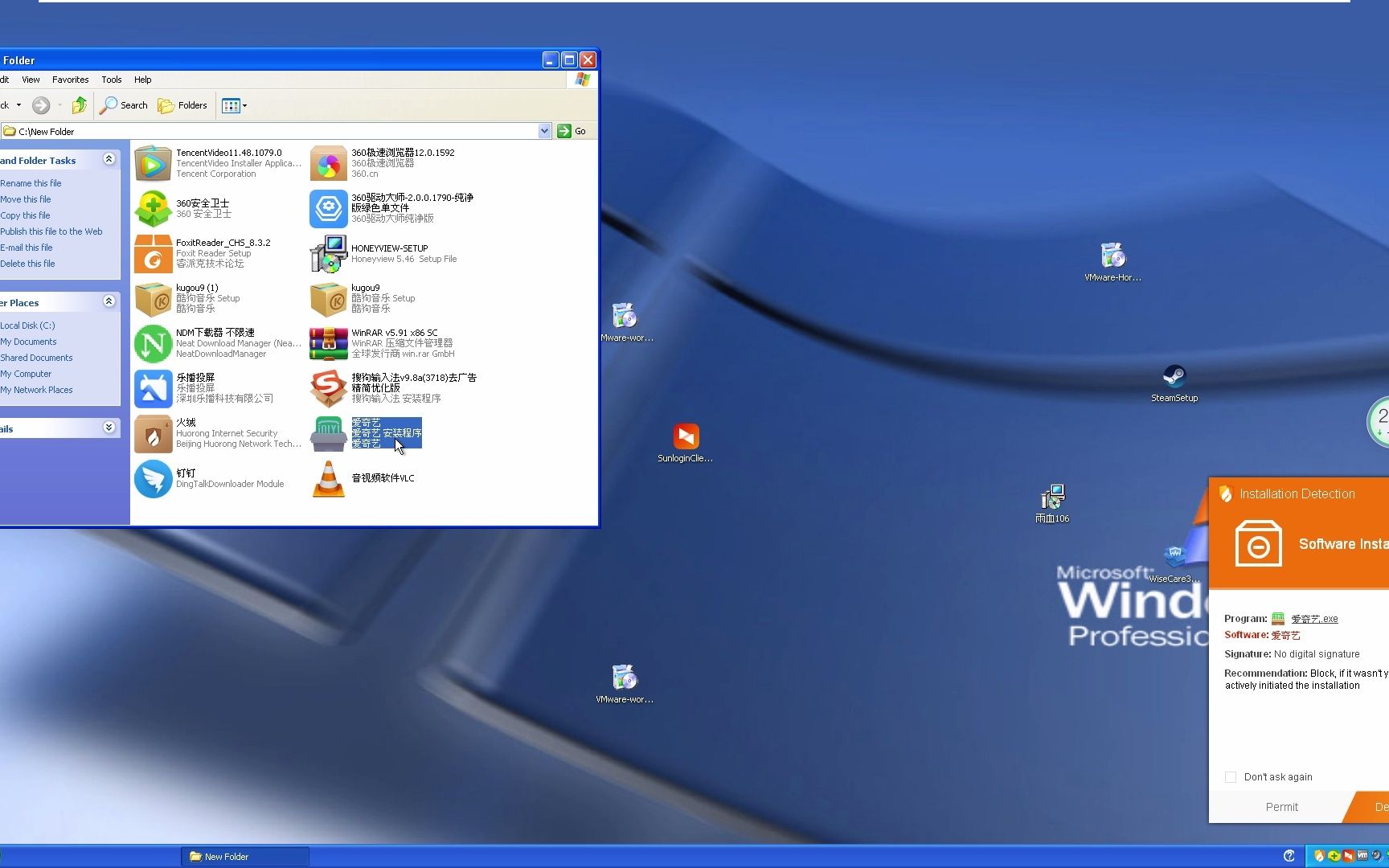Viewport: 1389px width, 868px height.
Task: Click Delete this file link
Action: (x=27, y=264)
